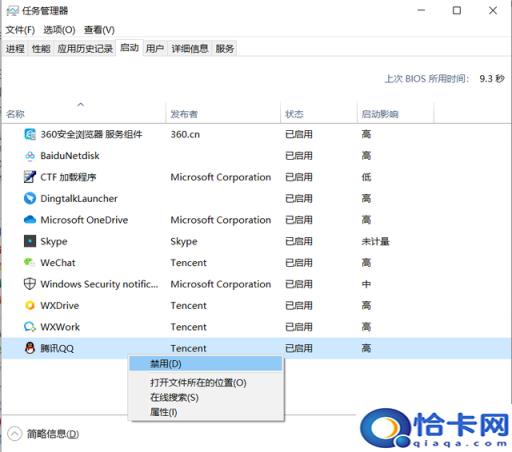Click the Microsoft OneDrive cloud icon
The height and width of the screenshot is (452, 512).
coord(30,220)
